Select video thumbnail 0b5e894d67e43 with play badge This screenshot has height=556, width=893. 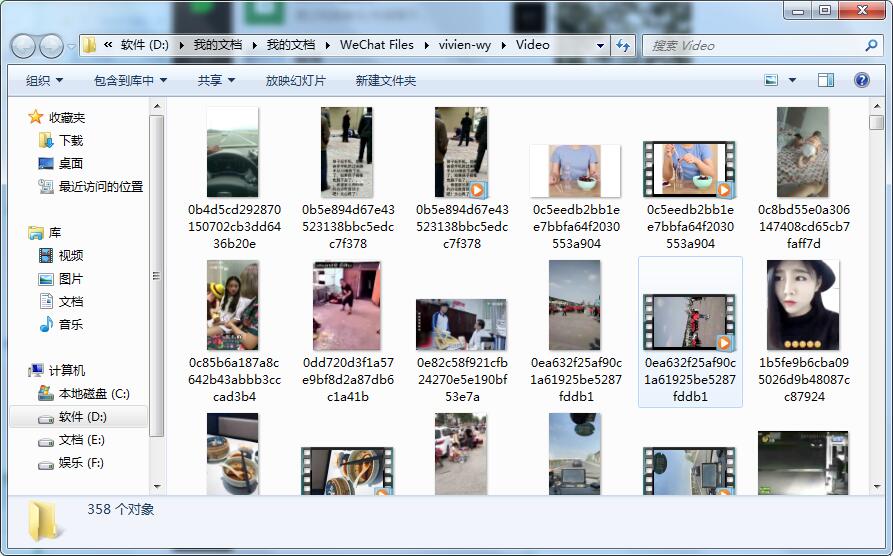[461, 152]
